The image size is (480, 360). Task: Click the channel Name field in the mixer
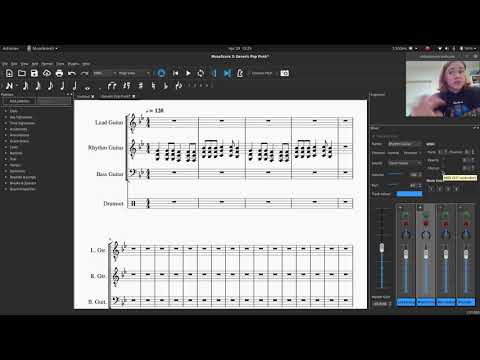(x=405, y=144)
